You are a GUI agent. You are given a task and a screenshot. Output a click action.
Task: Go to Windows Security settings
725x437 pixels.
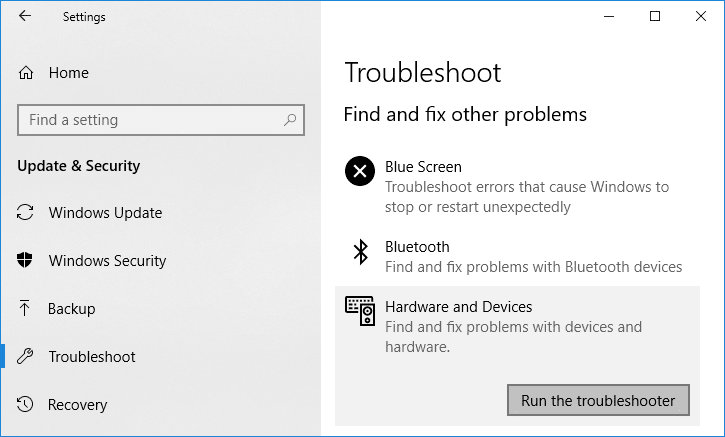(107, 261)
